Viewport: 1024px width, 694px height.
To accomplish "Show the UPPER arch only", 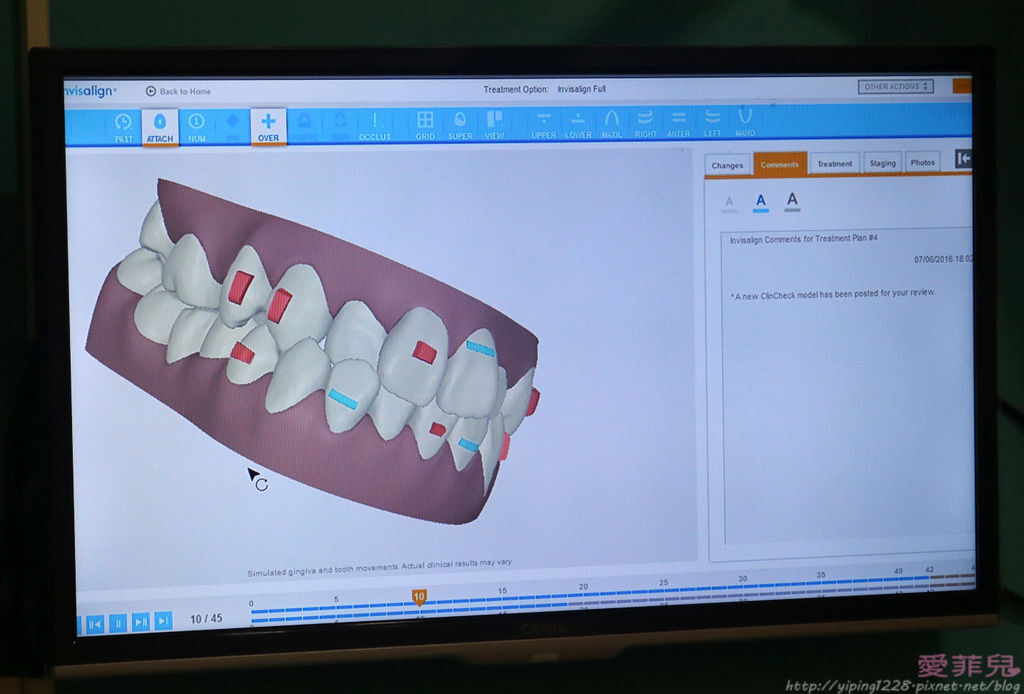I will (543, 125).
